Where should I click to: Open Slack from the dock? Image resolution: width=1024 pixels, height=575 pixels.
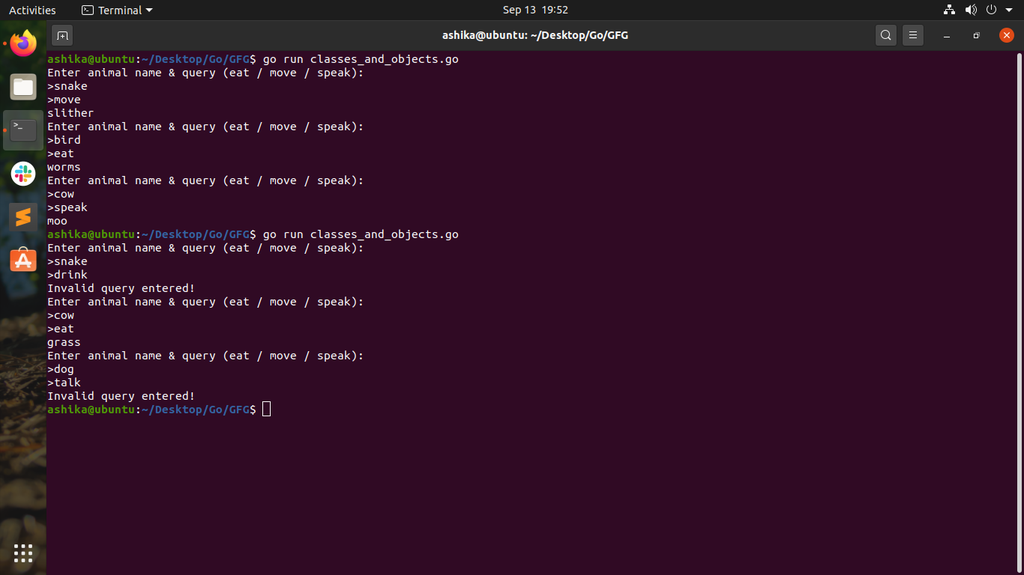click(x=23, y=174)
